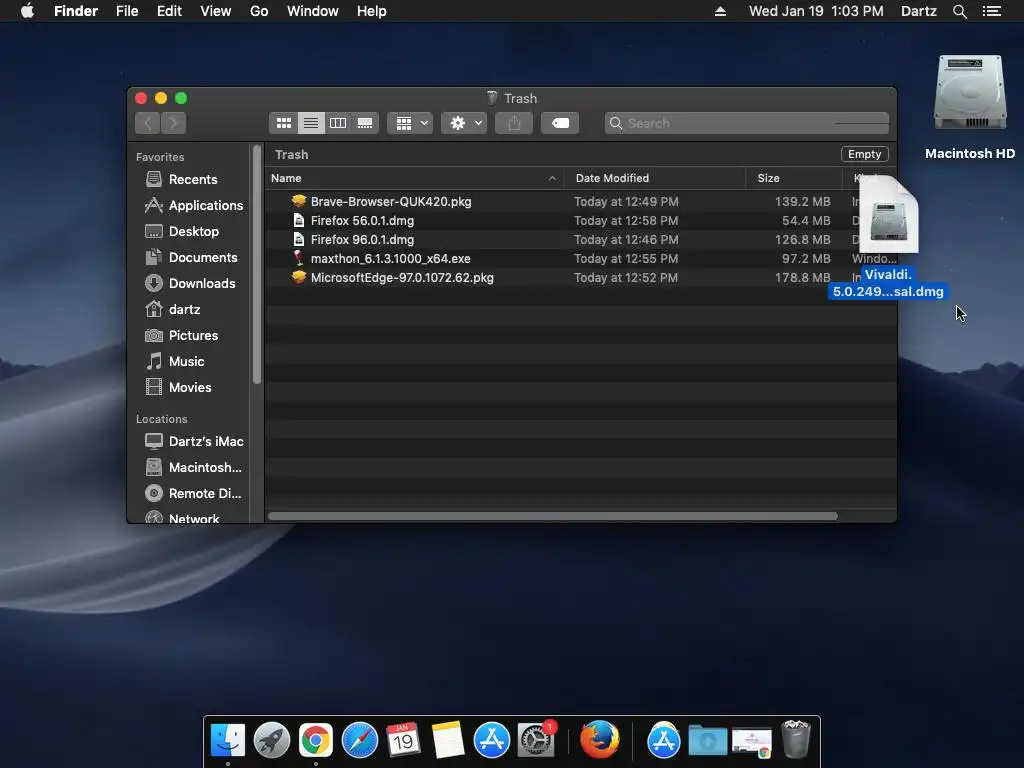This screenshot has width=1024, height=768.
Task: Open Downloads in the sidebar
Action: point(189,283)
